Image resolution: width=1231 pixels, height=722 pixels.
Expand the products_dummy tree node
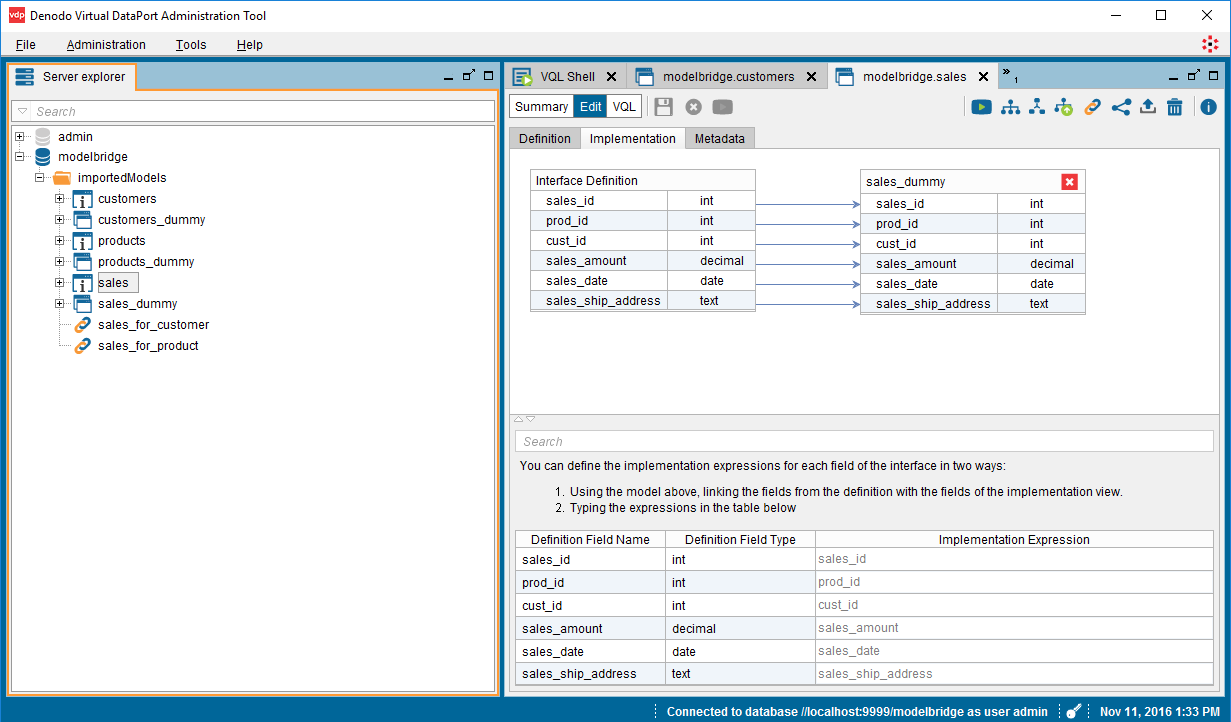point(59,262)
